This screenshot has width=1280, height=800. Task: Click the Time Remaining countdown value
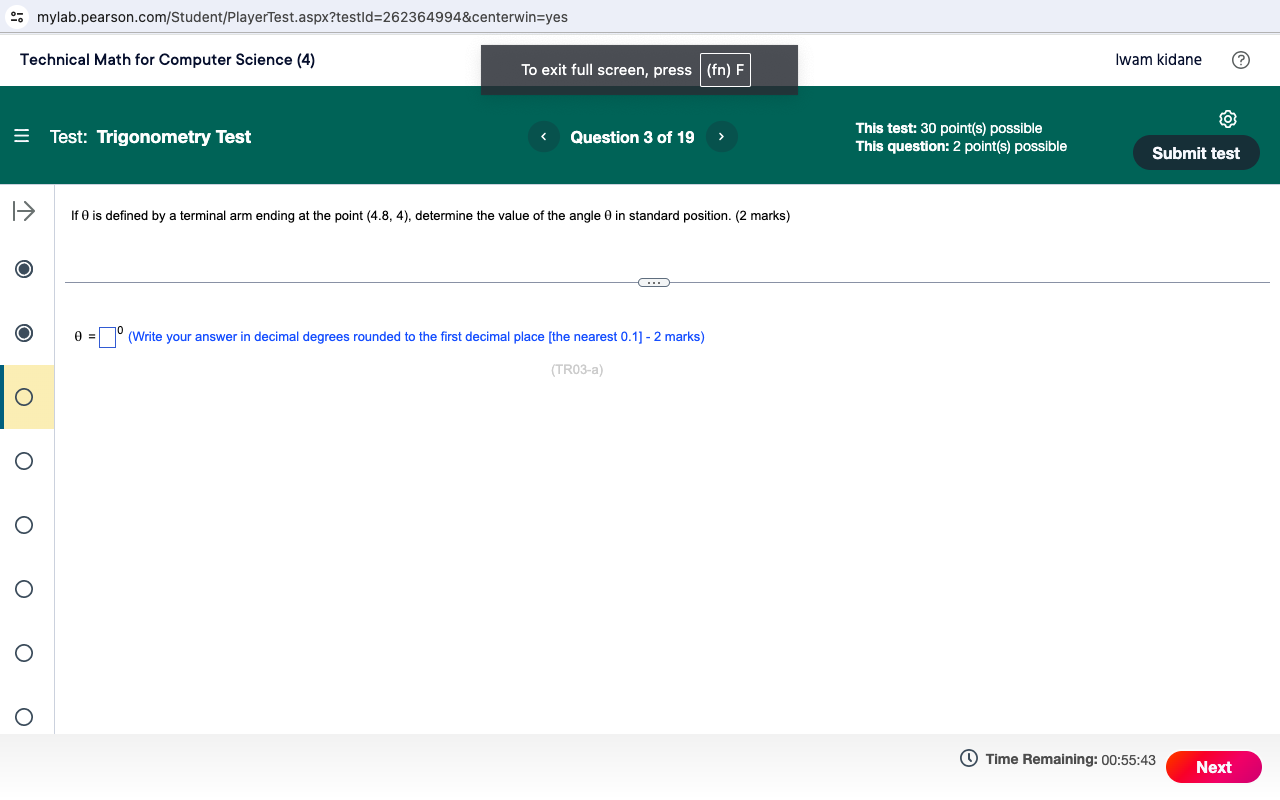(1128, 760)
